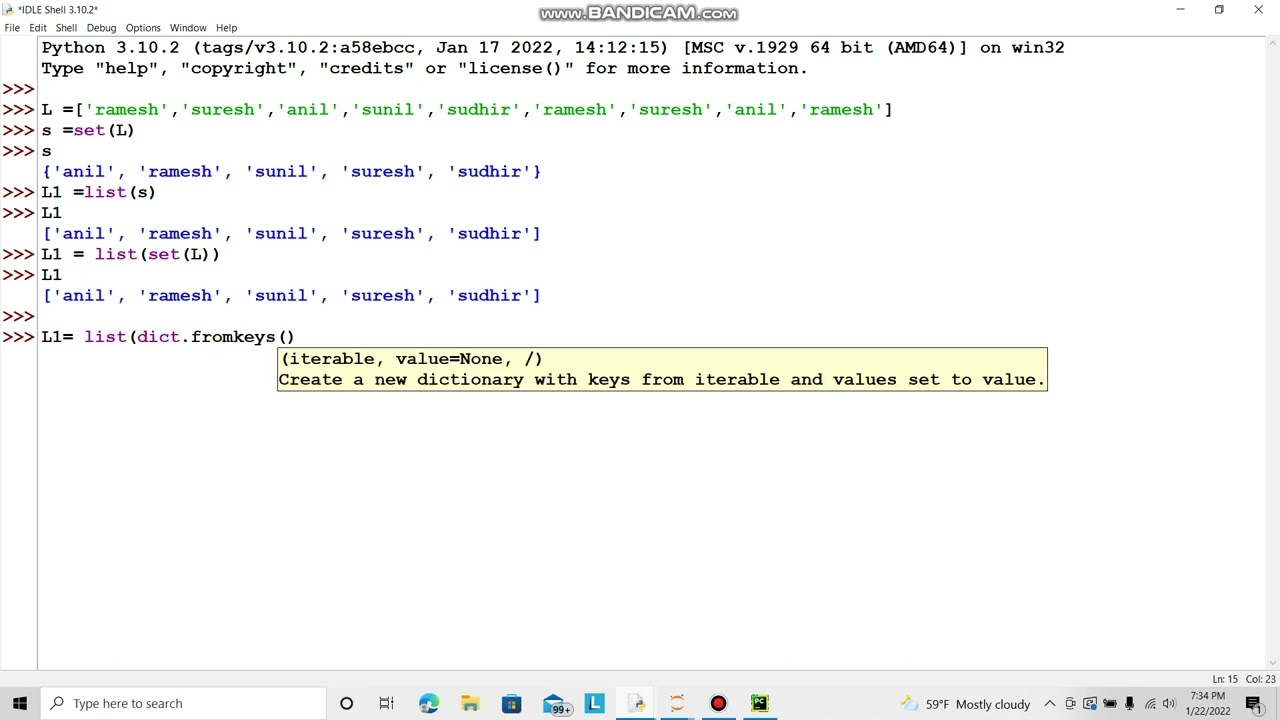Image resolution: width=1280 pixels, height=720 pixels.
Task: Open network Wi-Fi tray icon
Action: tap(1150, 704)
